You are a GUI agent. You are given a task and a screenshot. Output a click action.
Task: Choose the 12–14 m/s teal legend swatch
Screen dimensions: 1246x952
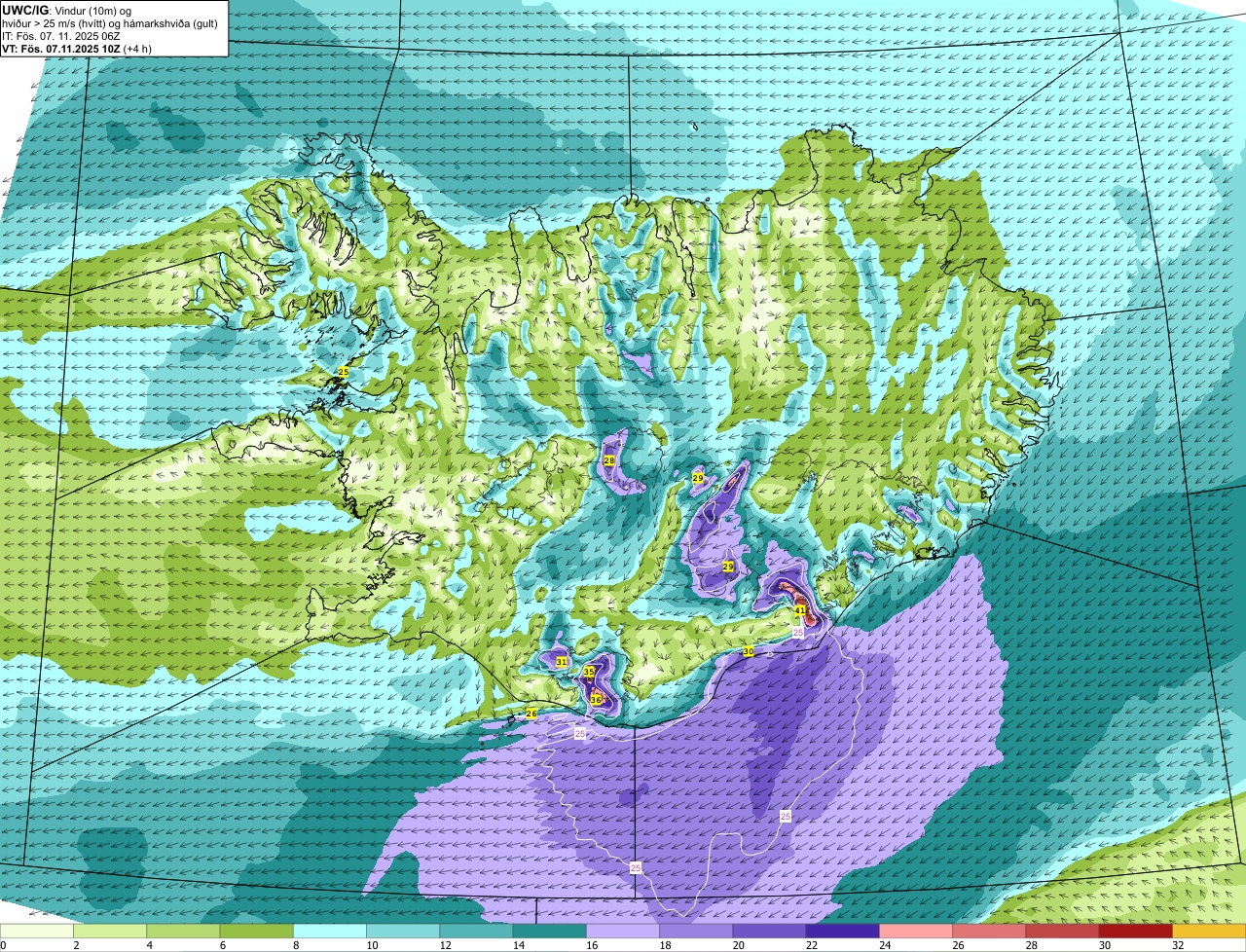click(476, 931)
